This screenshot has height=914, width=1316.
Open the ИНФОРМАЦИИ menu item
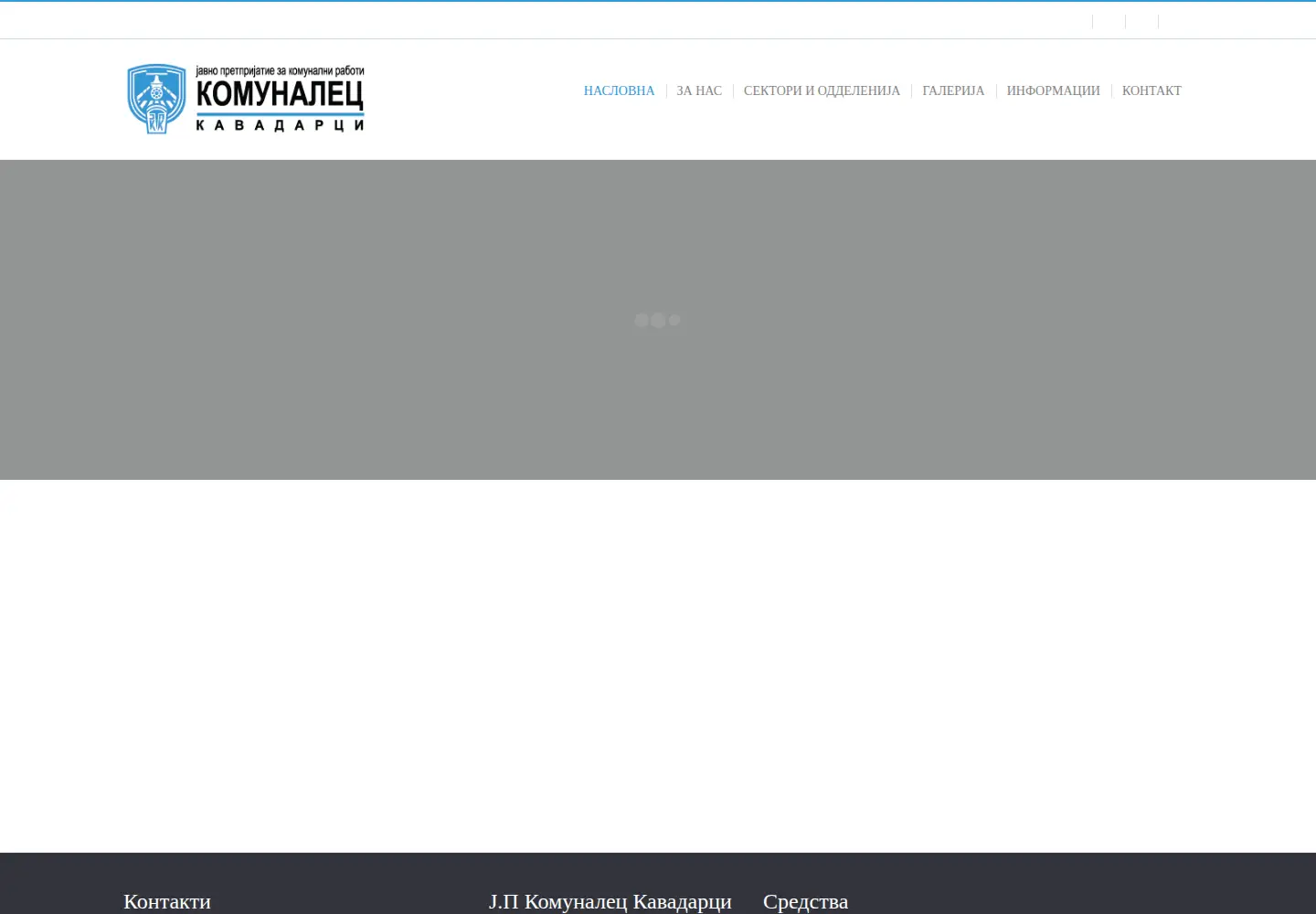[x=1053, y=90]
